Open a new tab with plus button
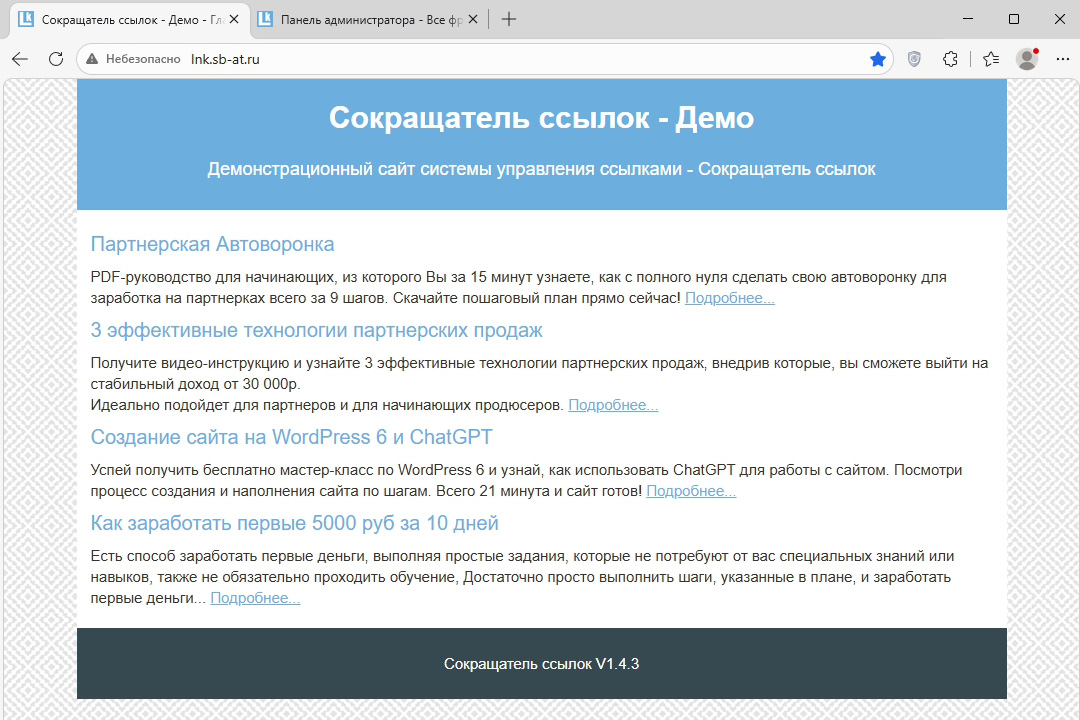1080x720 pixels. click(x=509, y=19)
